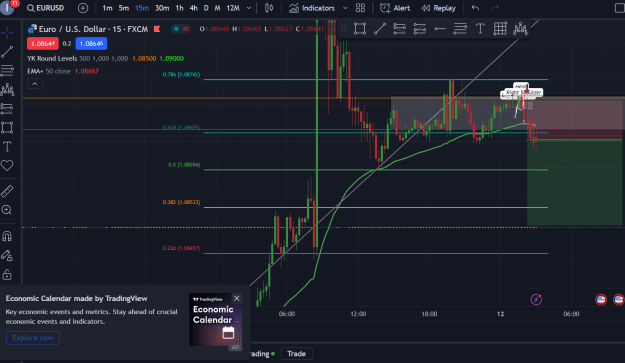The image size is (625, 363).
Task: Select diagonal line in floating drawing toolbar
Action: [380, 28]
